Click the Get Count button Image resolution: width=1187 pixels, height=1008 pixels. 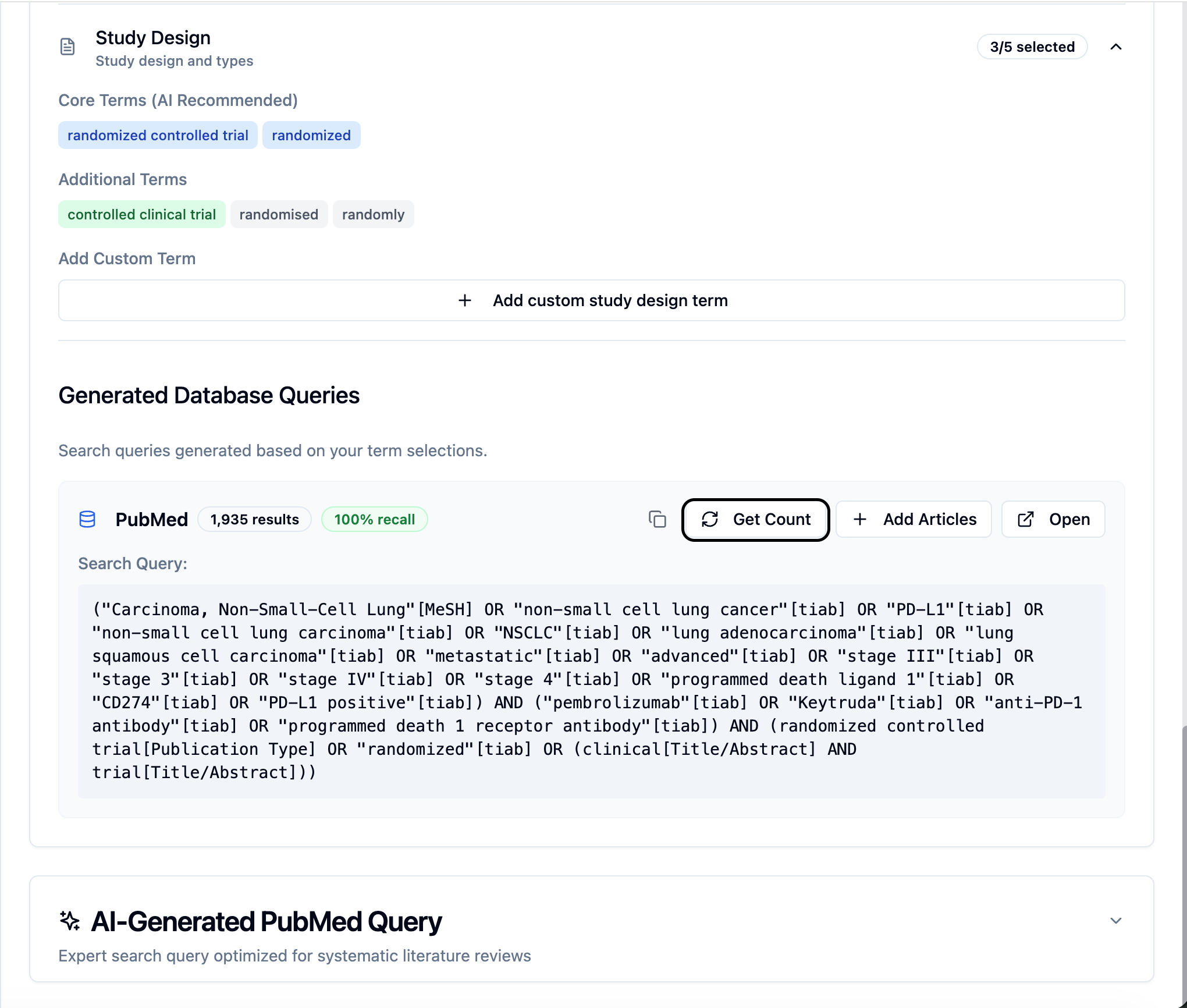(771, 519)
